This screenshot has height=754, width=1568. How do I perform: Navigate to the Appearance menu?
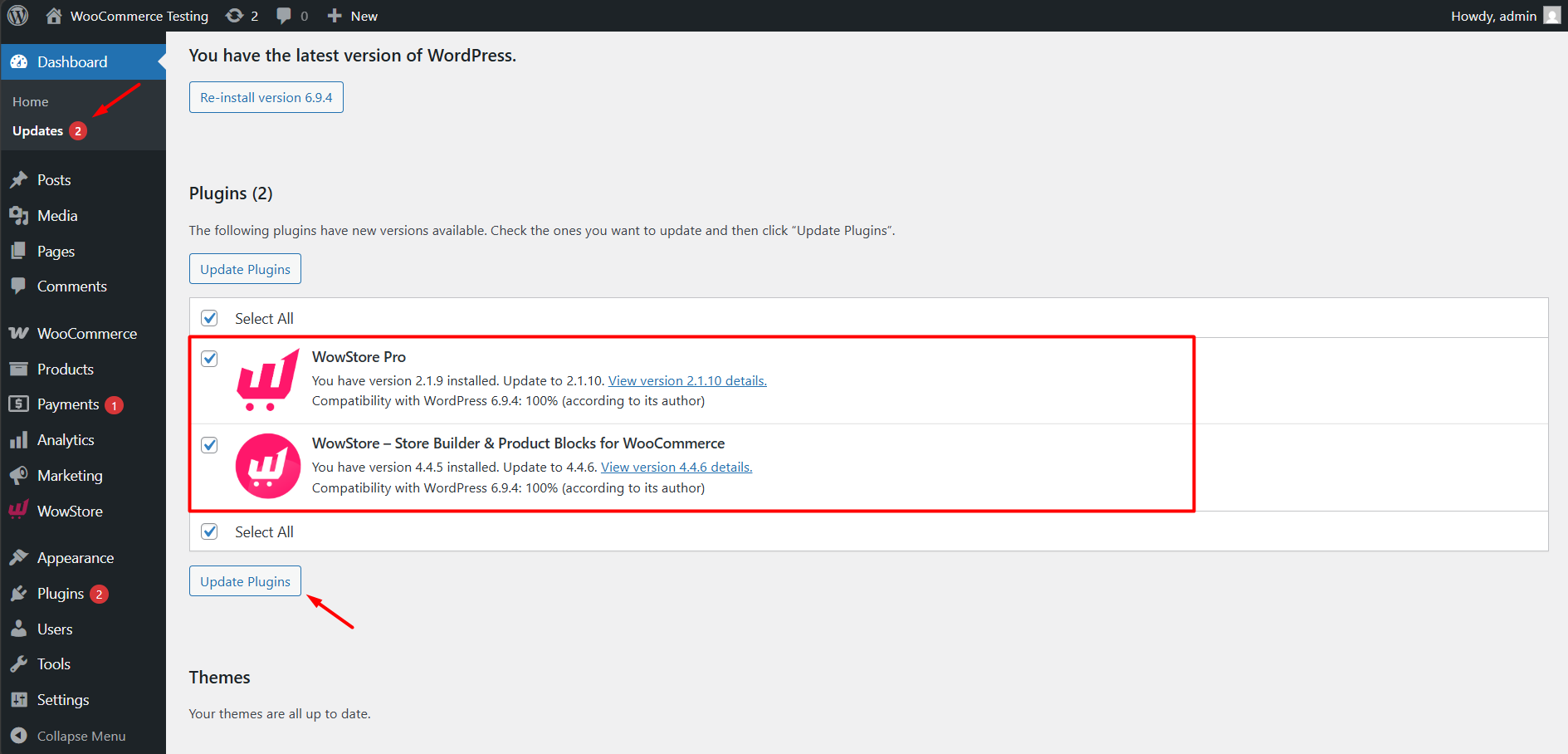coord(75,557)
